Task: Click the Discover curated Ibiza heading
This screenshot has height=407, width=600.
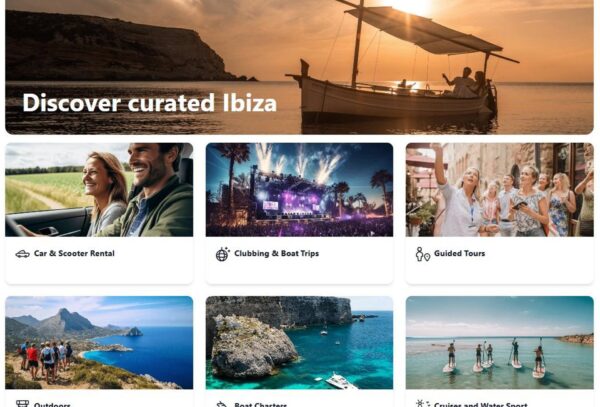Action: tap(150, 103)
